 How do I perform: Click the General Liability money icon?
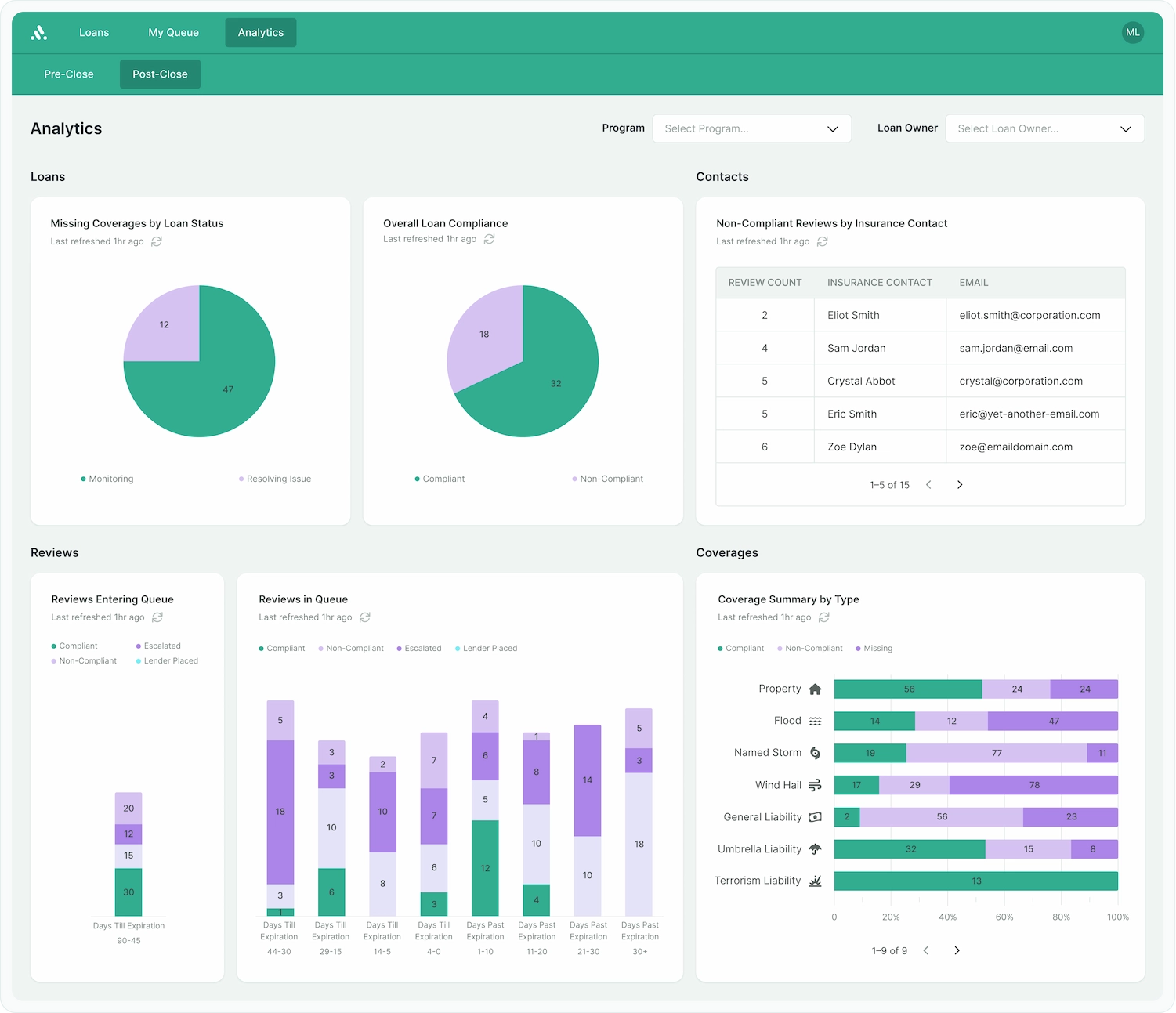click(x=815, y=817)
